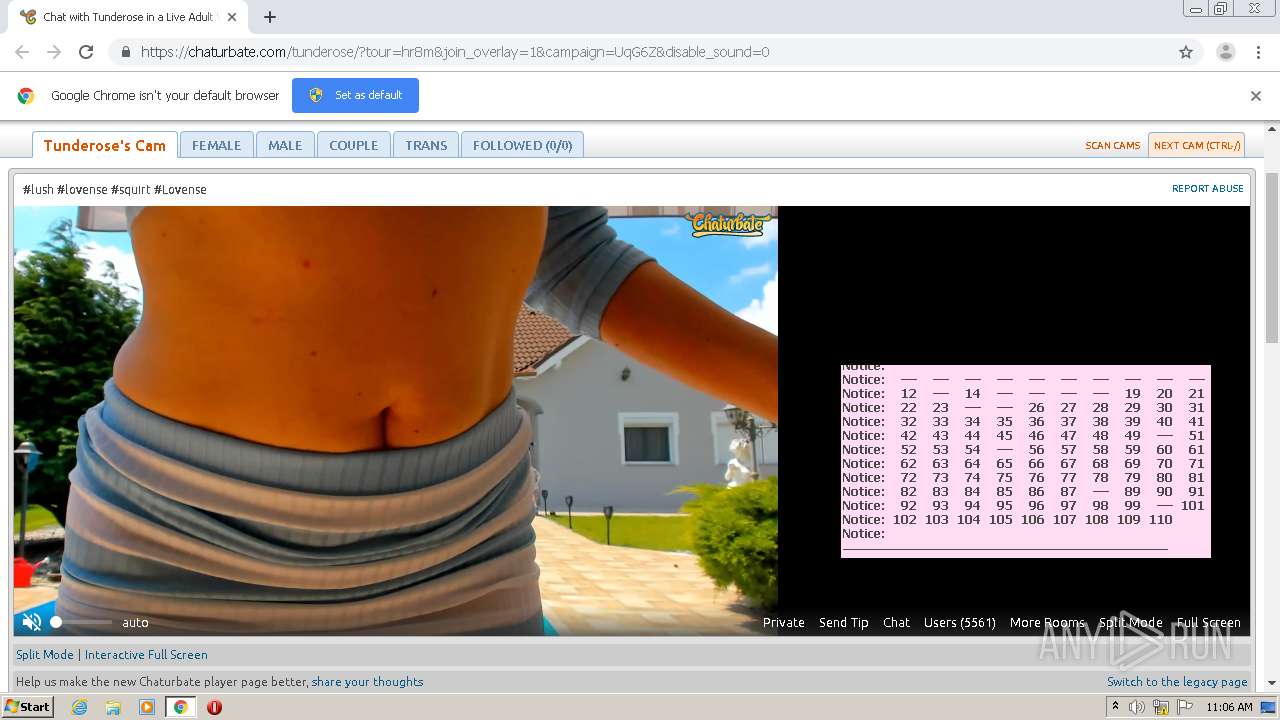1280x720 pixels.
Task: Open the Action Center flag icon
Action: click(x=1185, y=707)
